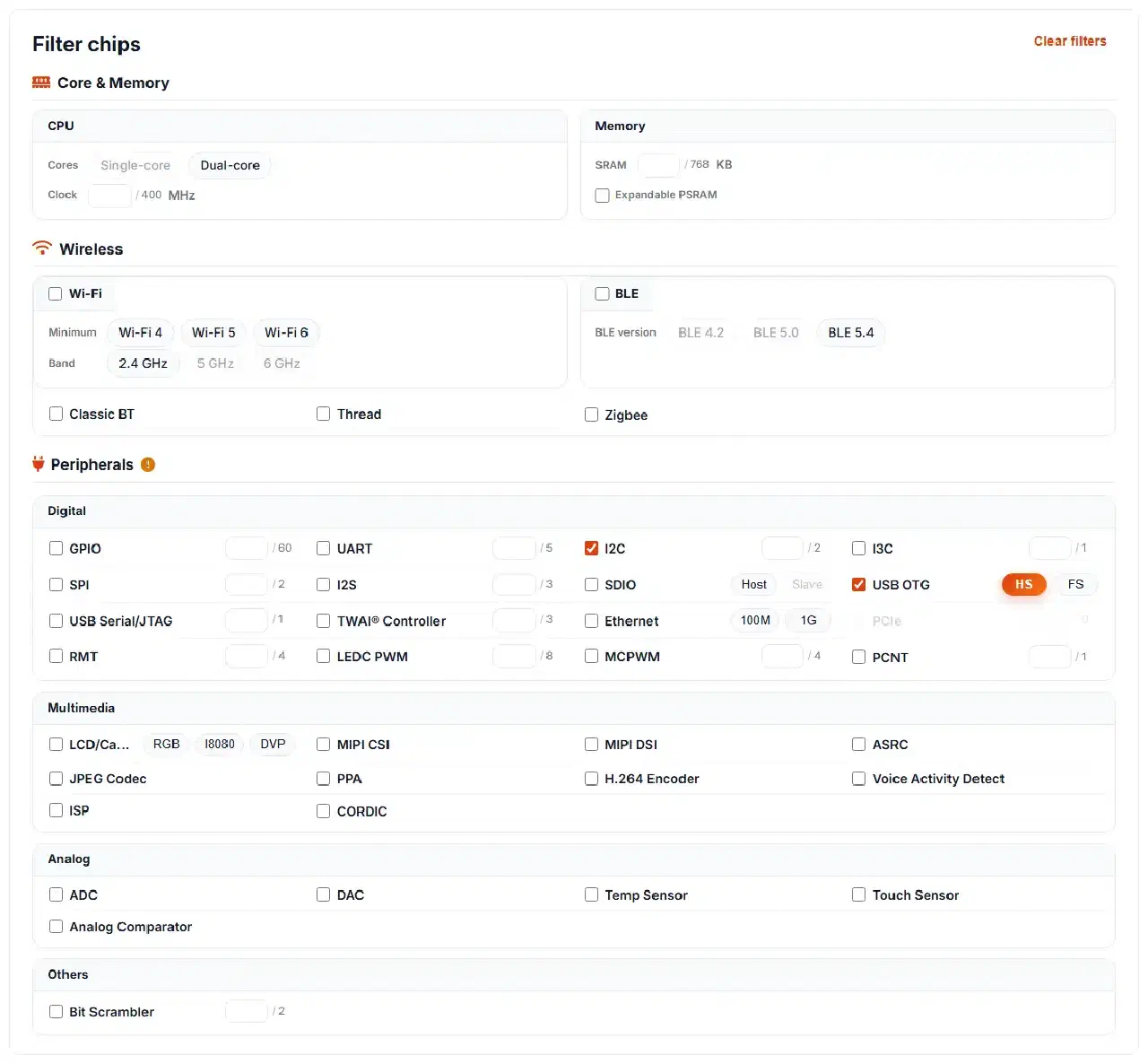Click the Core & Memory chip icon

coord(41,83)
